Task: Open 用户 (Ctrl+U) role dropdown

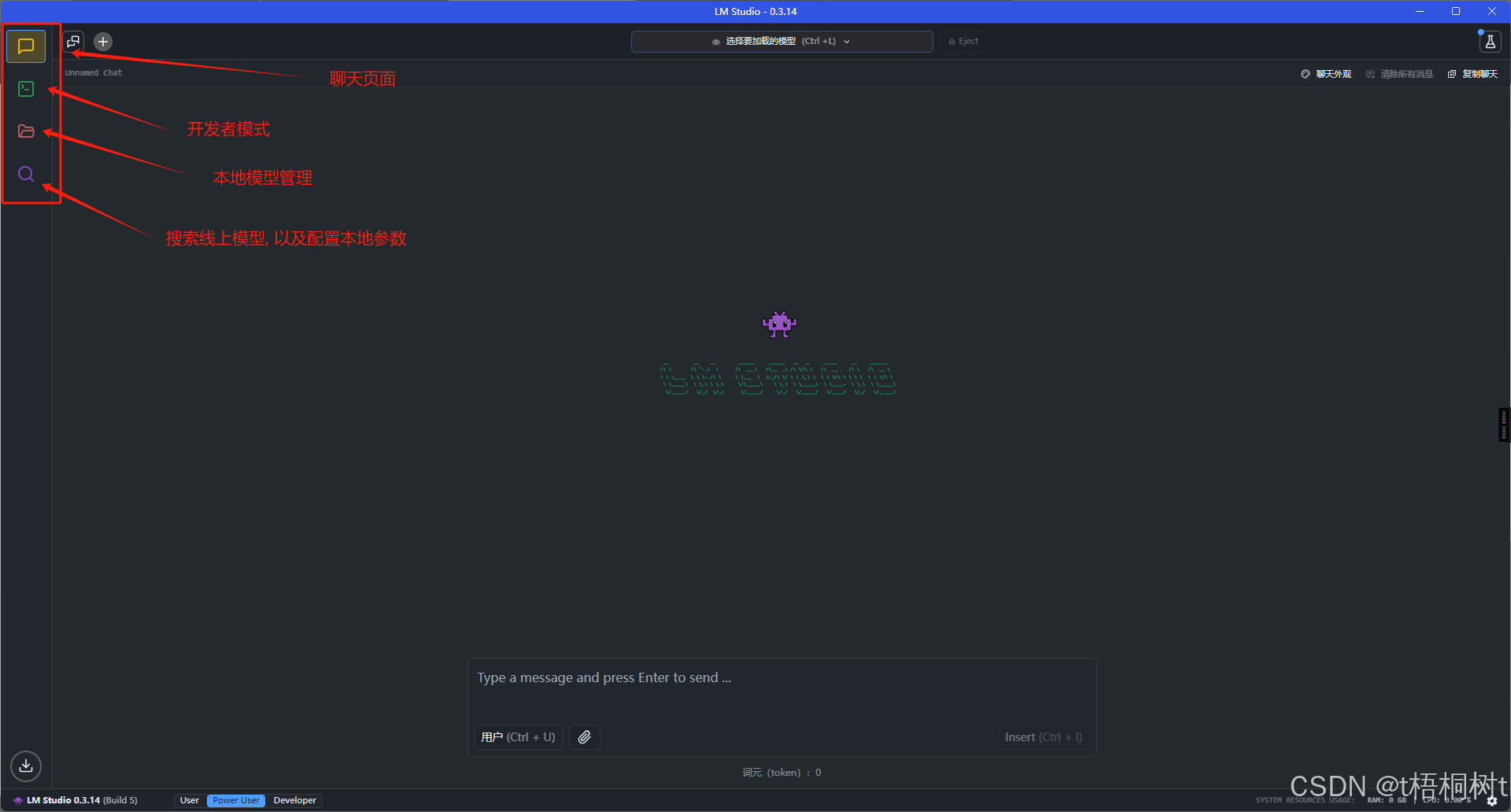Action: click(x=519, y=737)
